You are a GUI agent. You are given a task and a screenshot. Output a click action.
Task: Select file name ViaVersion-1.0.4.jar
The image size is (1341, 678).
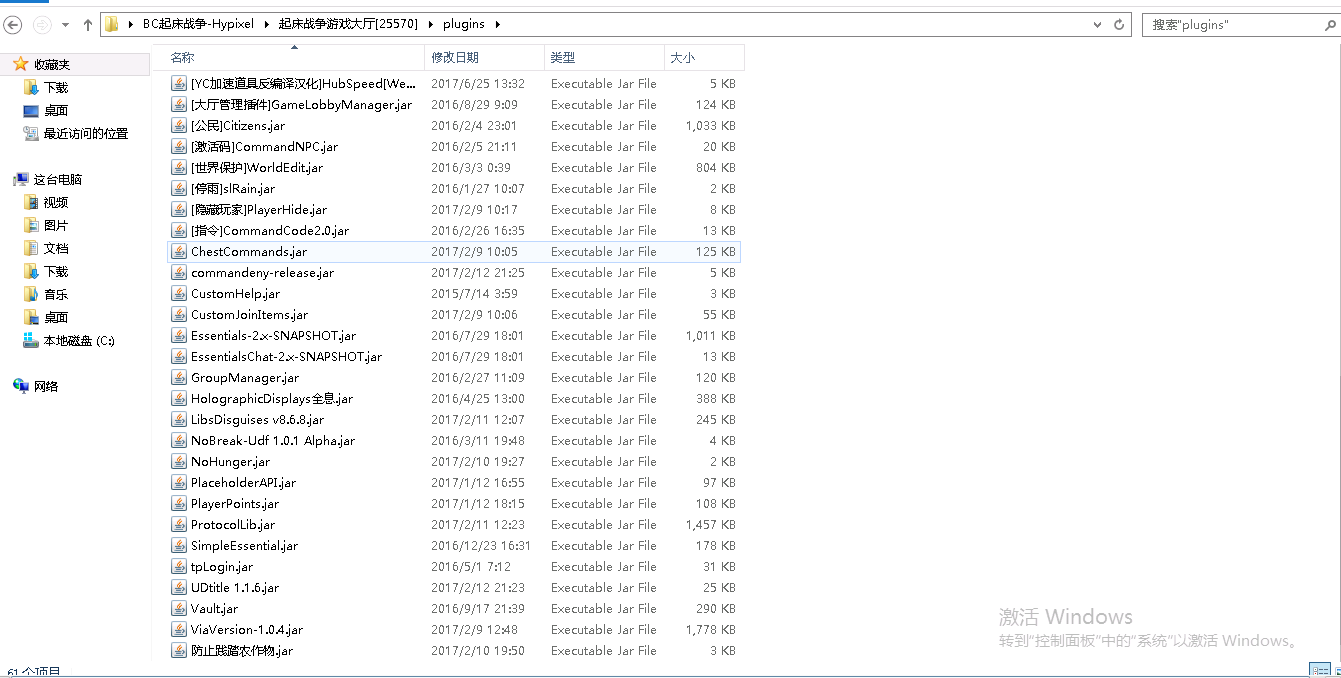tap(247, 630)
